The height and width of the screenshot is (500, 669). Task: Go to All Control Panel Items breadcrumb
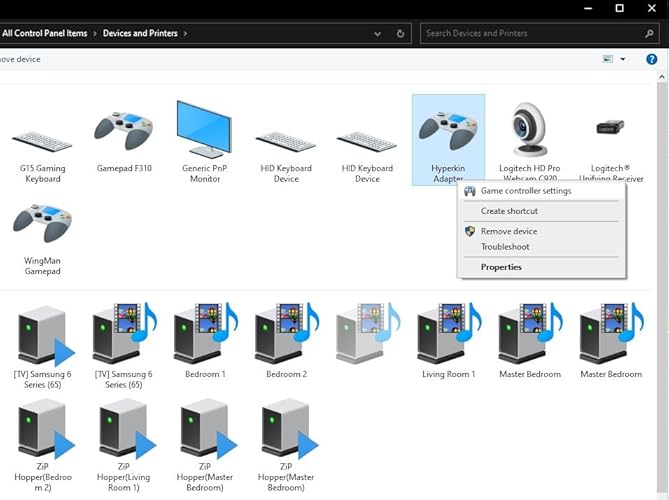click(x=44, y=33)
